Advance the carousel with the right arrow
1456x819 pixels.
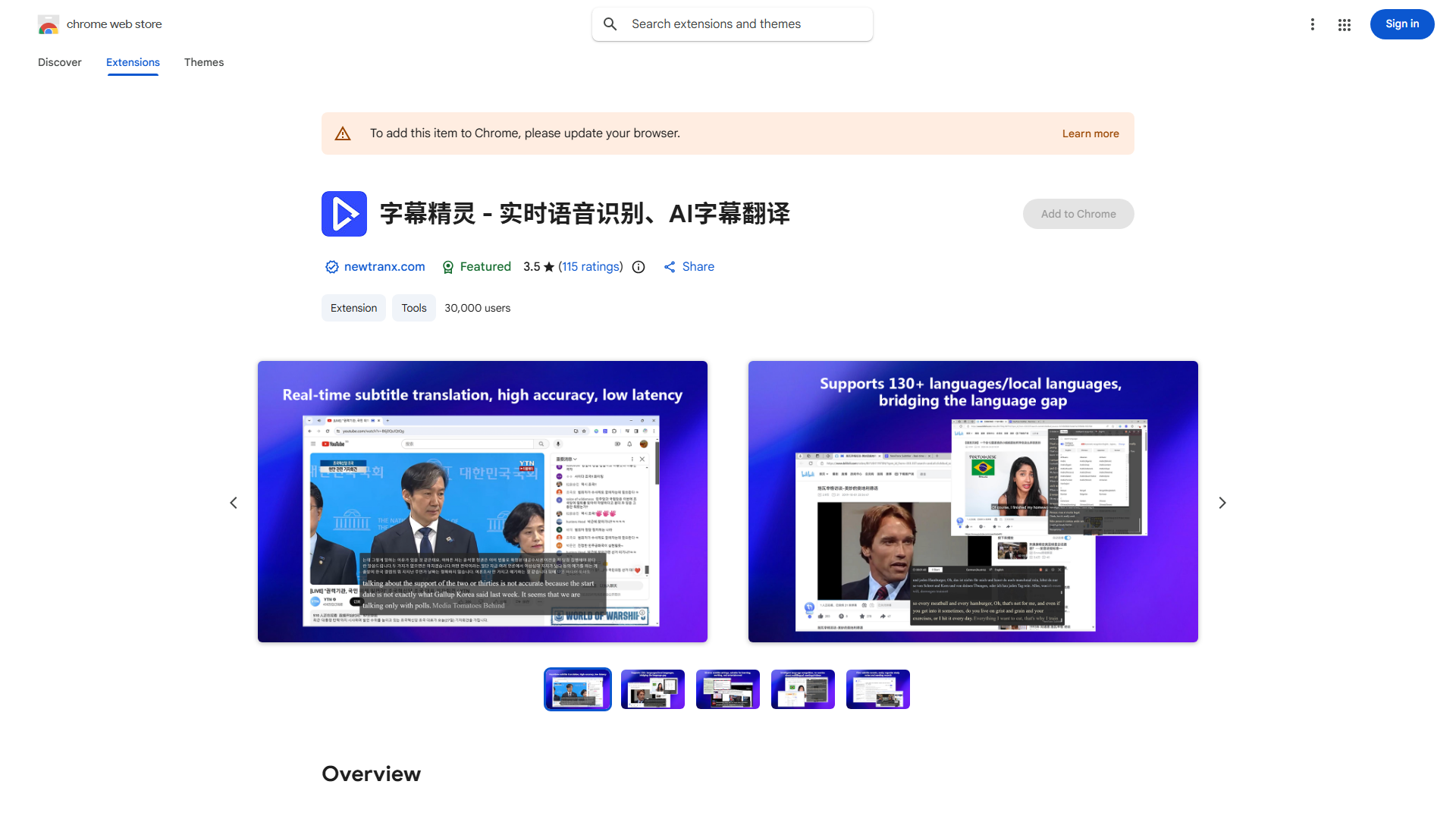(1222, 502)
